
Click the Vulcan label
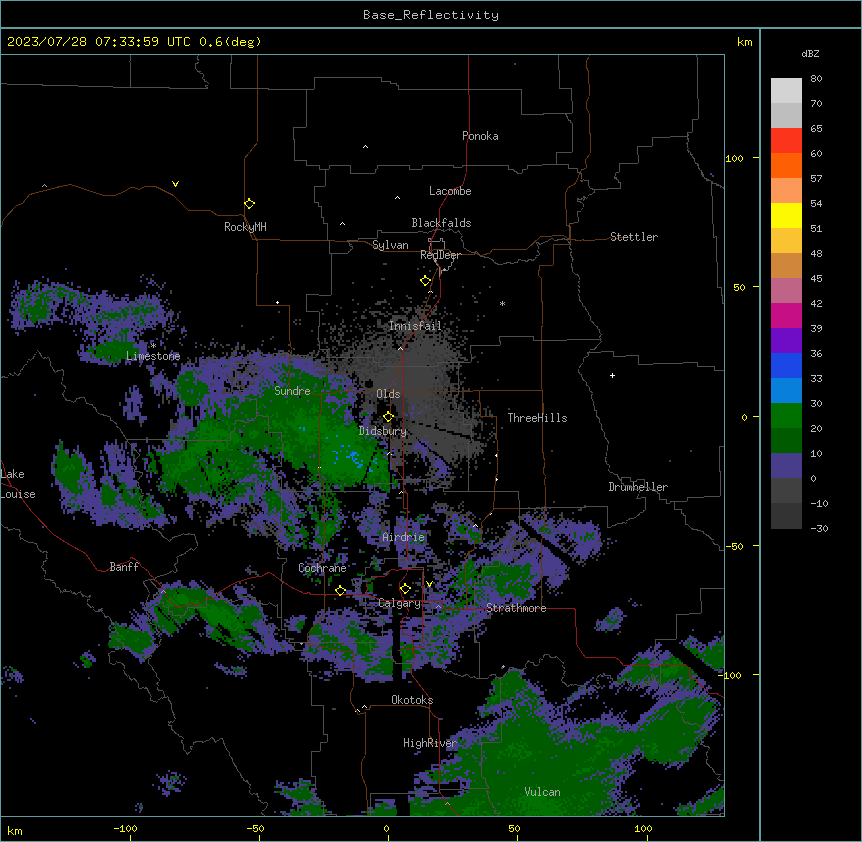542,792
